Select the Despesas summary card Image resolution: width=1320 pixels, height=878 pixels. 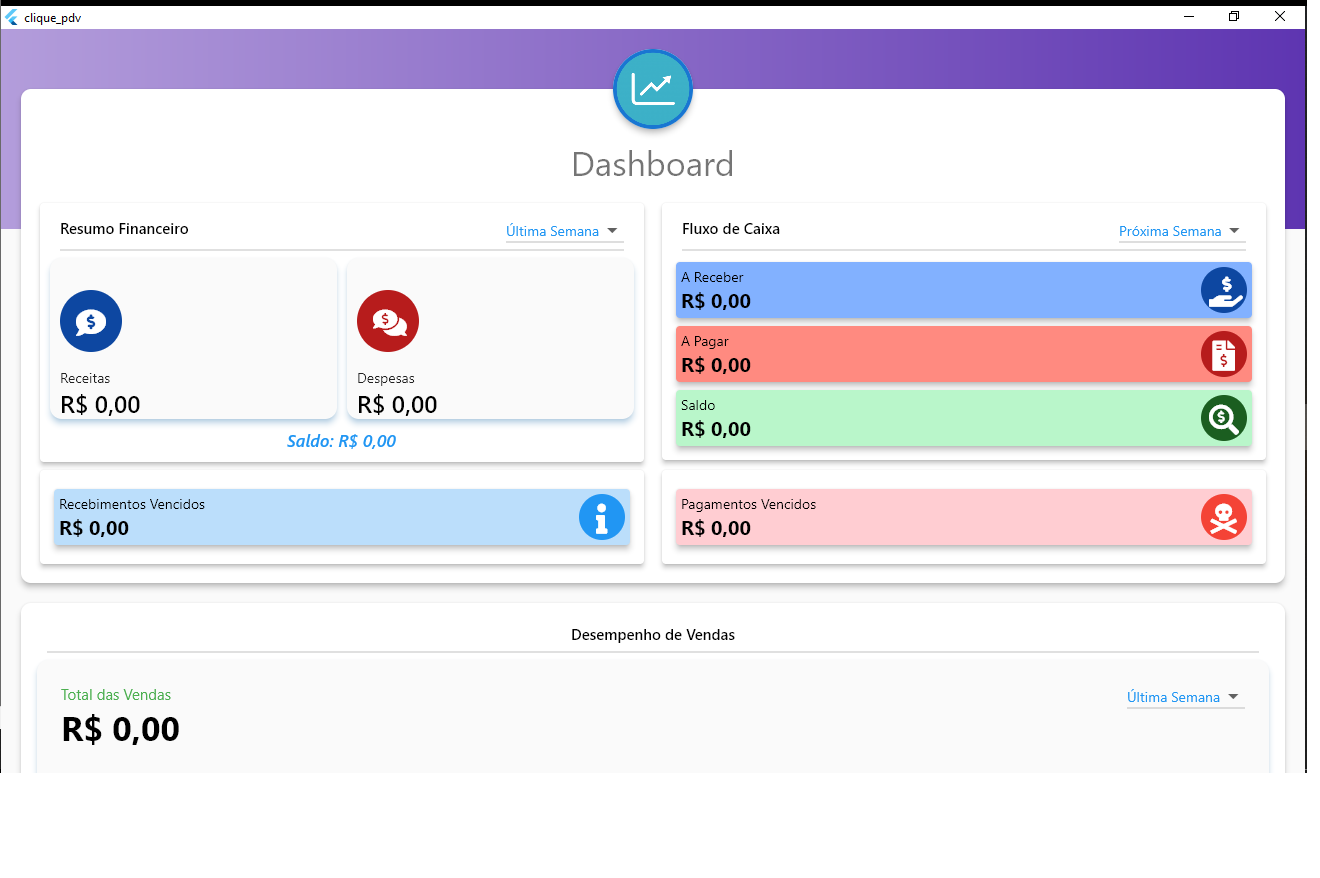490,340
